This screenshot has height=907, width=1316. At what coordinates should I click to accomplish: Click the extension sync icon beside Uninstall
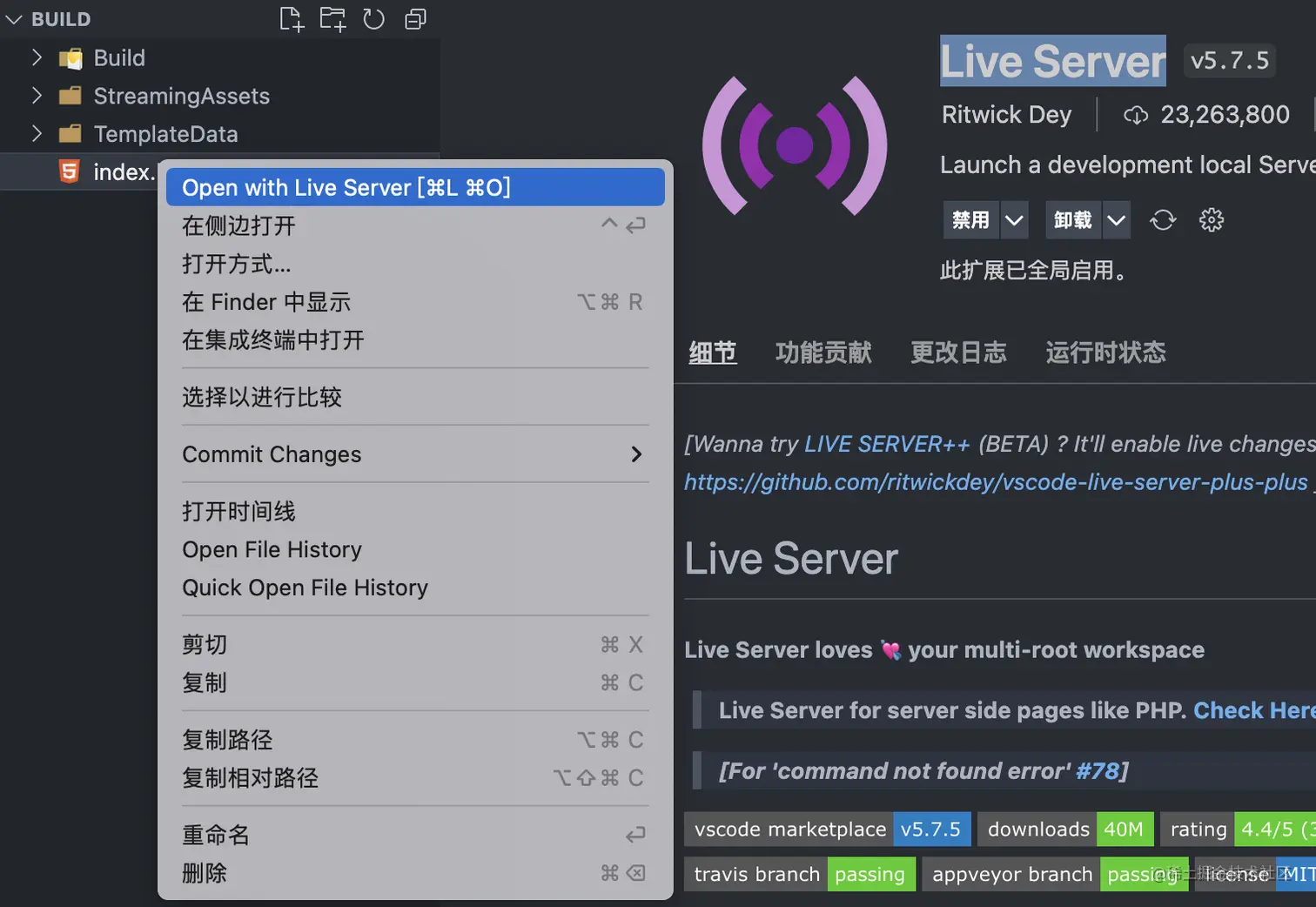coord(1163,220)
